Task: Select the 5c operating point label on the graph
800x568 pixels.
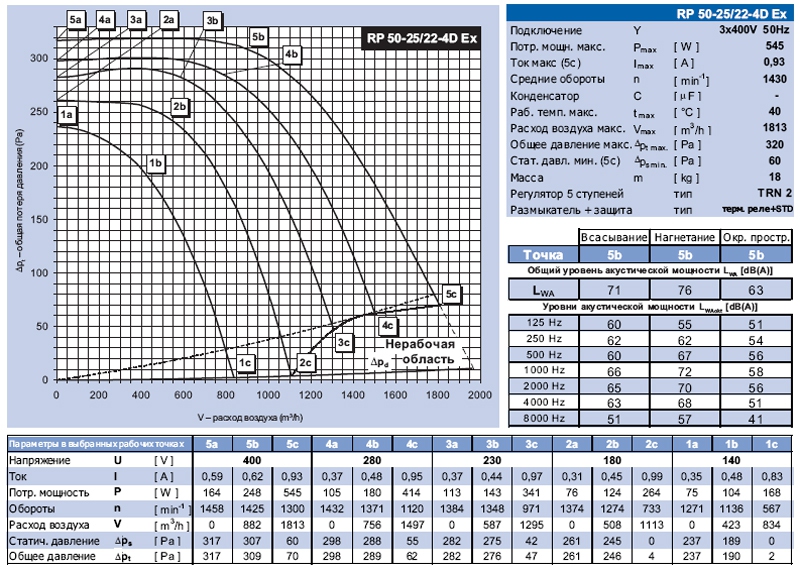Action: (451, 294)
